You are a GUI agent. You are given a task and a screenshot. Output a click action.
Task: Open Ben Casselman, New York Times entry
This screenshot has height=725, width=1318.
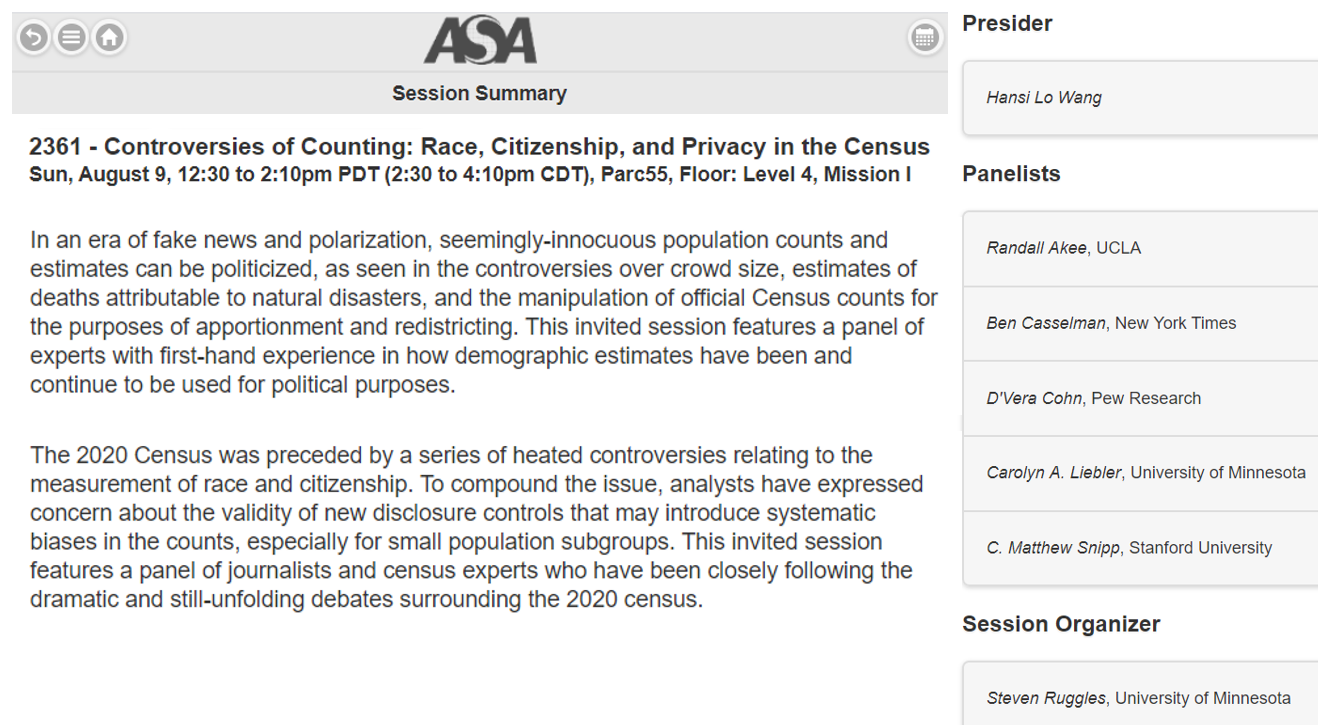coord(1140,323)
